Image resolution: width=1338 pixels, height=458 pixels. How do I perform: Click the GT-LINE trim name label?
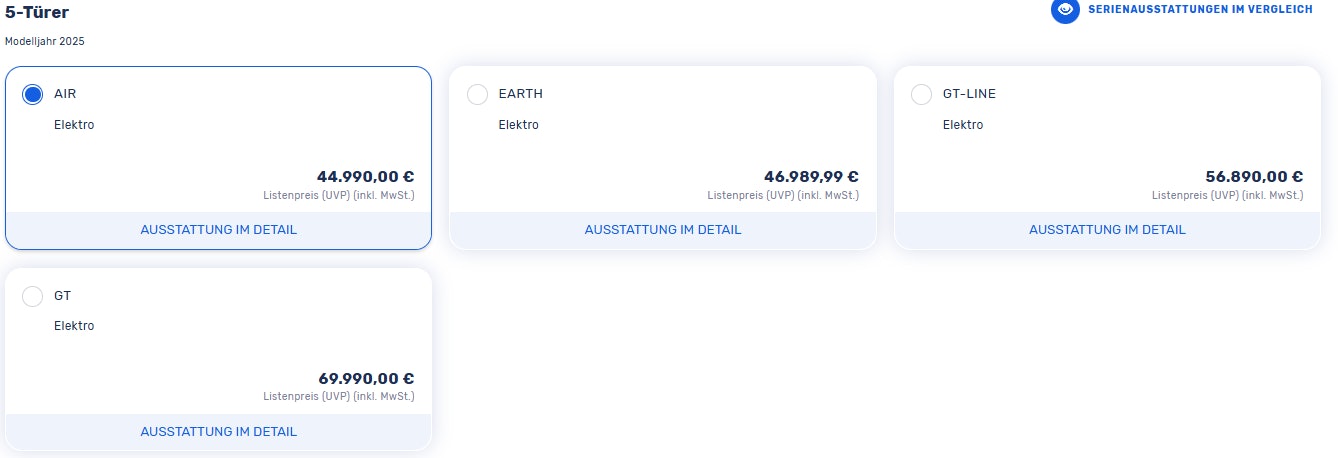point(969,94)
